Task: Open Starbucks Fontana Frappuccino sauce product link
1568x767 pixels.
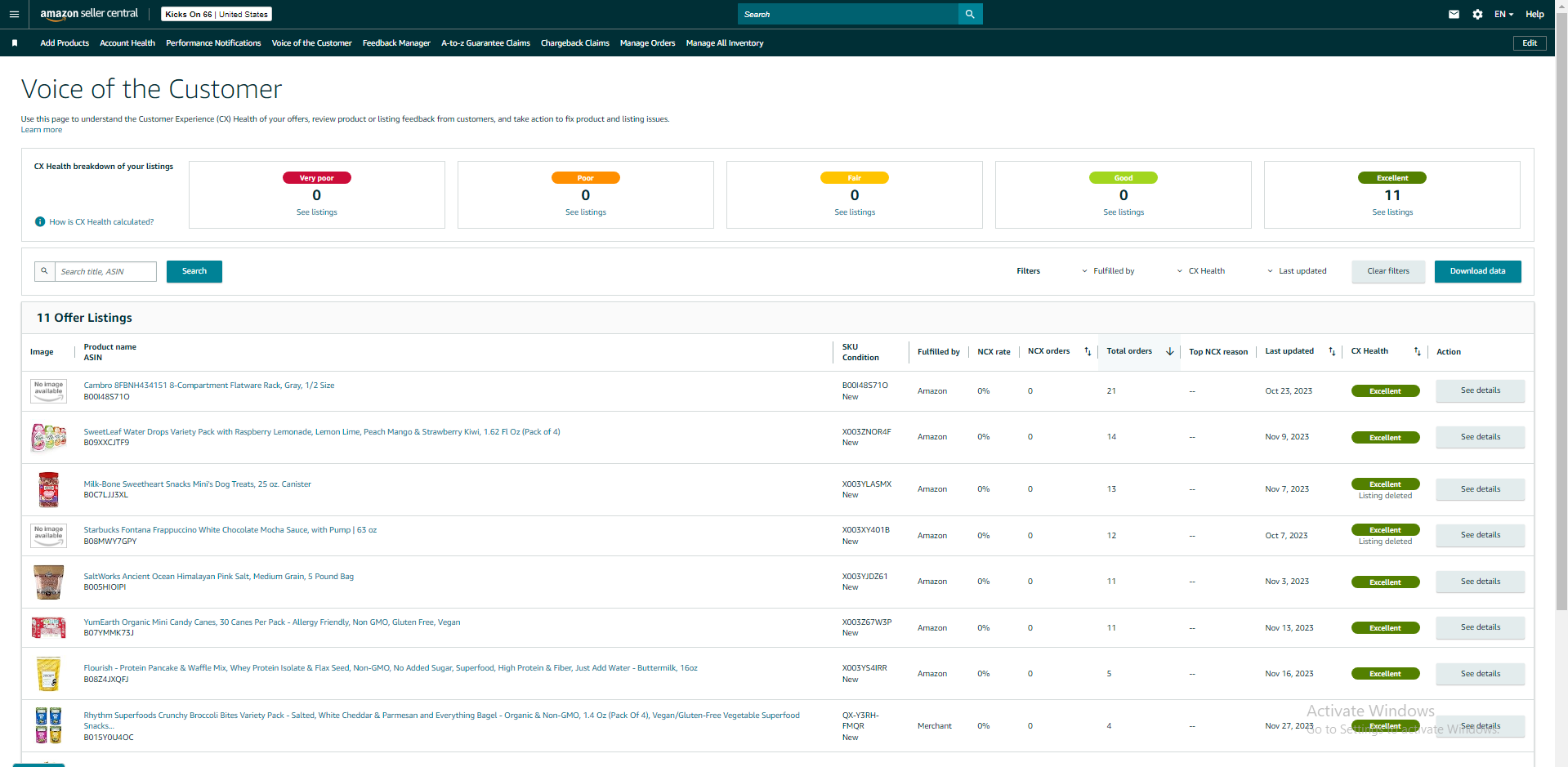Action: pos(230,530)
